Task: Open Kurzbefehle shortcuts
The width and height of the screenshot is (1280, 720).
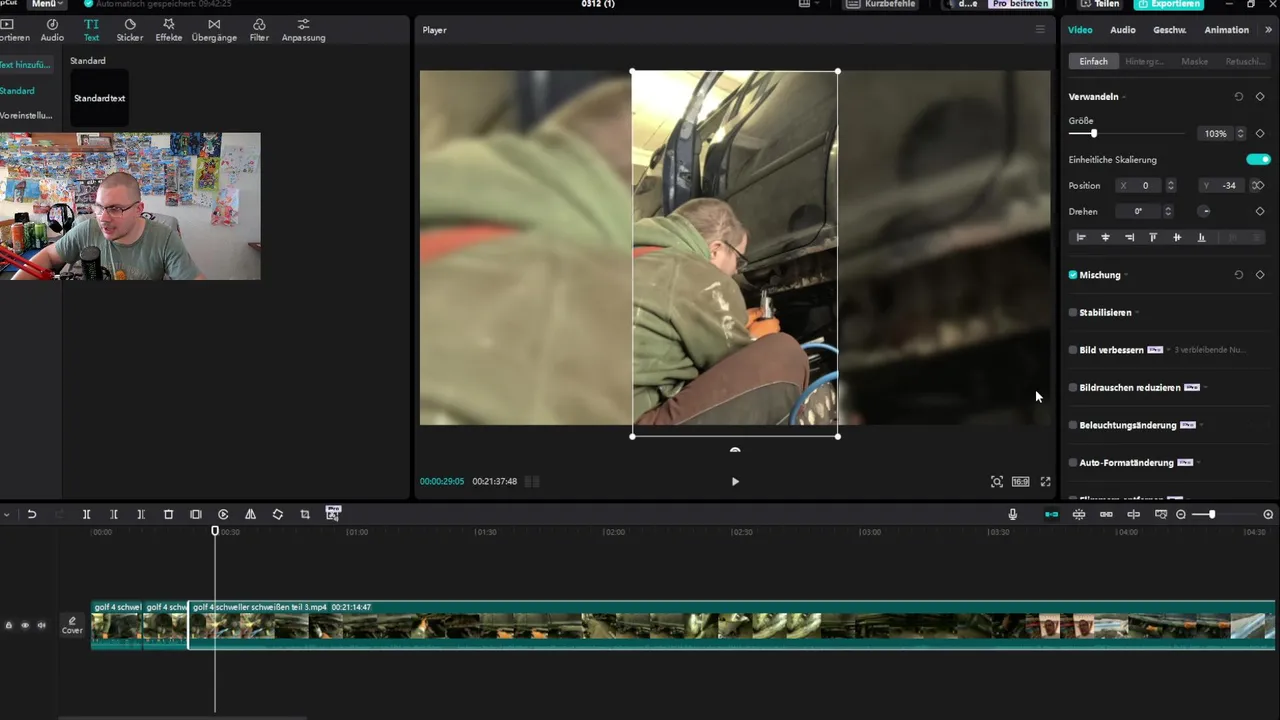Action: click(x=881, y=4)
